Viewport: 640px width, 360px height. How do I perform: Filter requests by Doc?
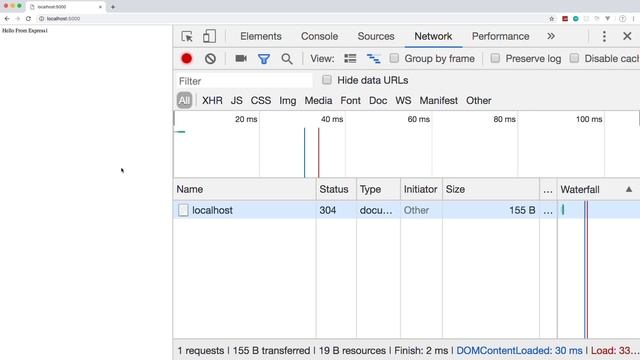[x=378, y=100]
